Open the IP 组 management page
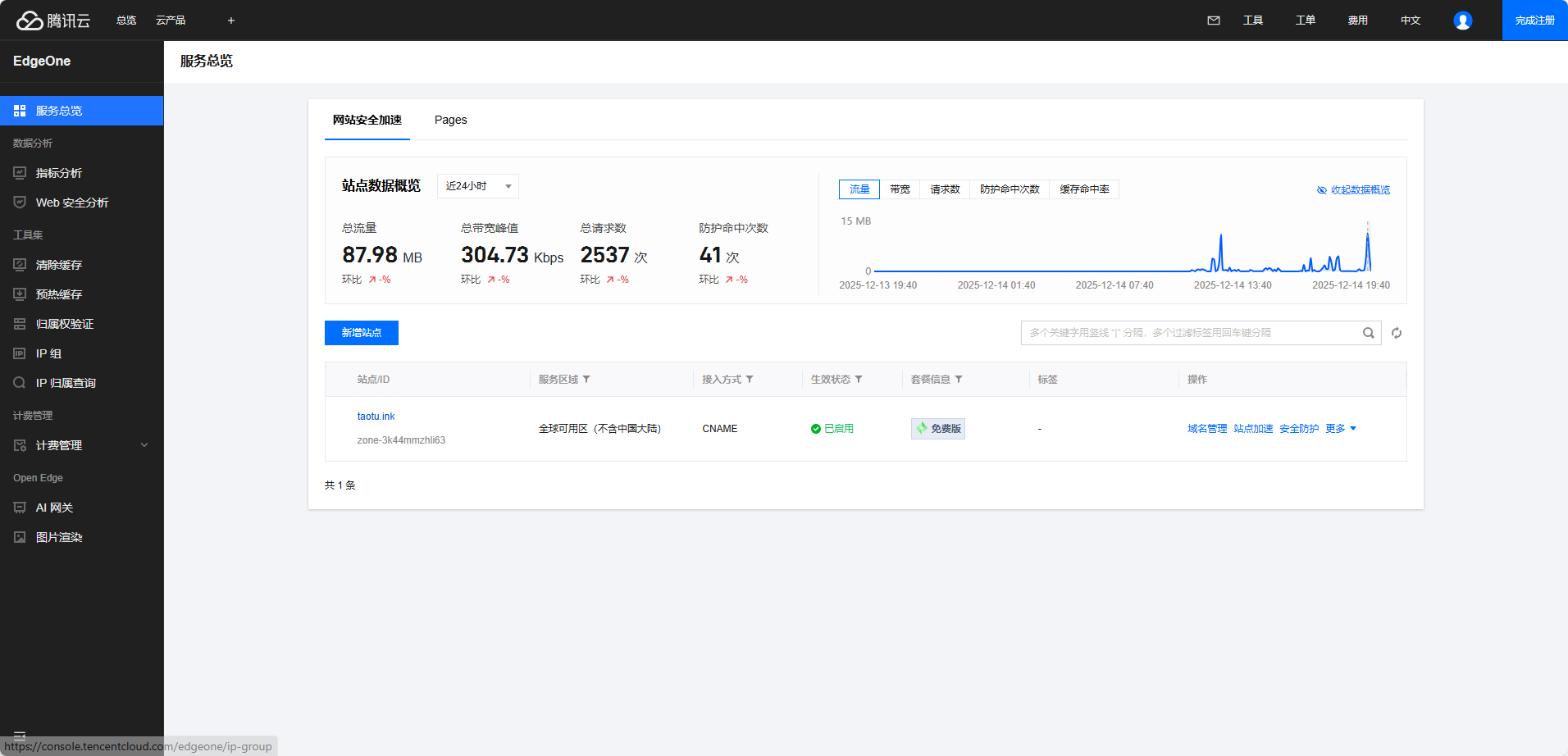This screenshot has height=756, width=1568. click(x=48, y=353)
